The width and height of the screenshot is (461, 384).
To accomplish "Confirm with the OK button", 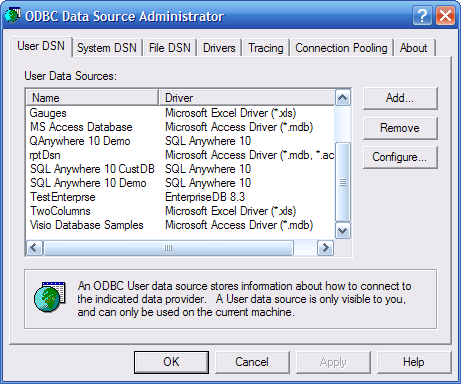I will [x=171, y=362].
